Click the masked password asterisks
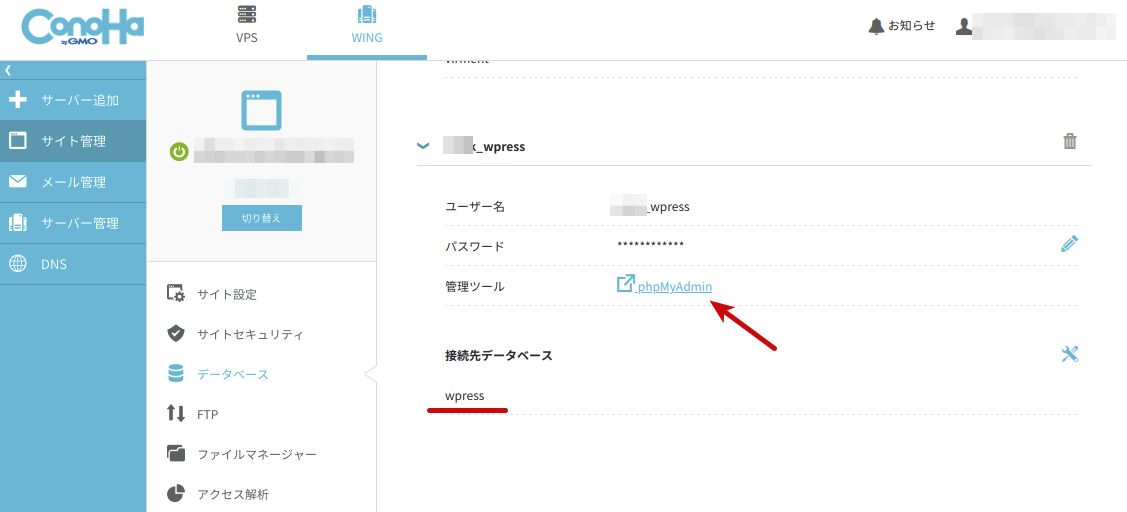The width and height of the screenshot is (1127, 512). click(x=650, y=245)
